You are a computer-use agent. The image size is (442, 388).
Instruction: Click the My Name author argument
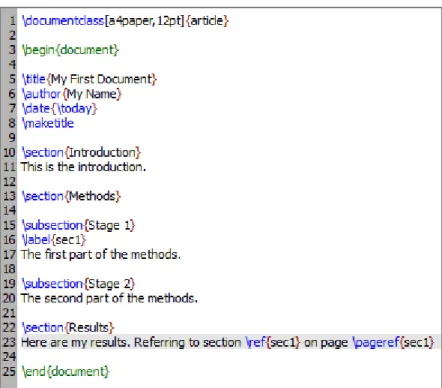91,94
